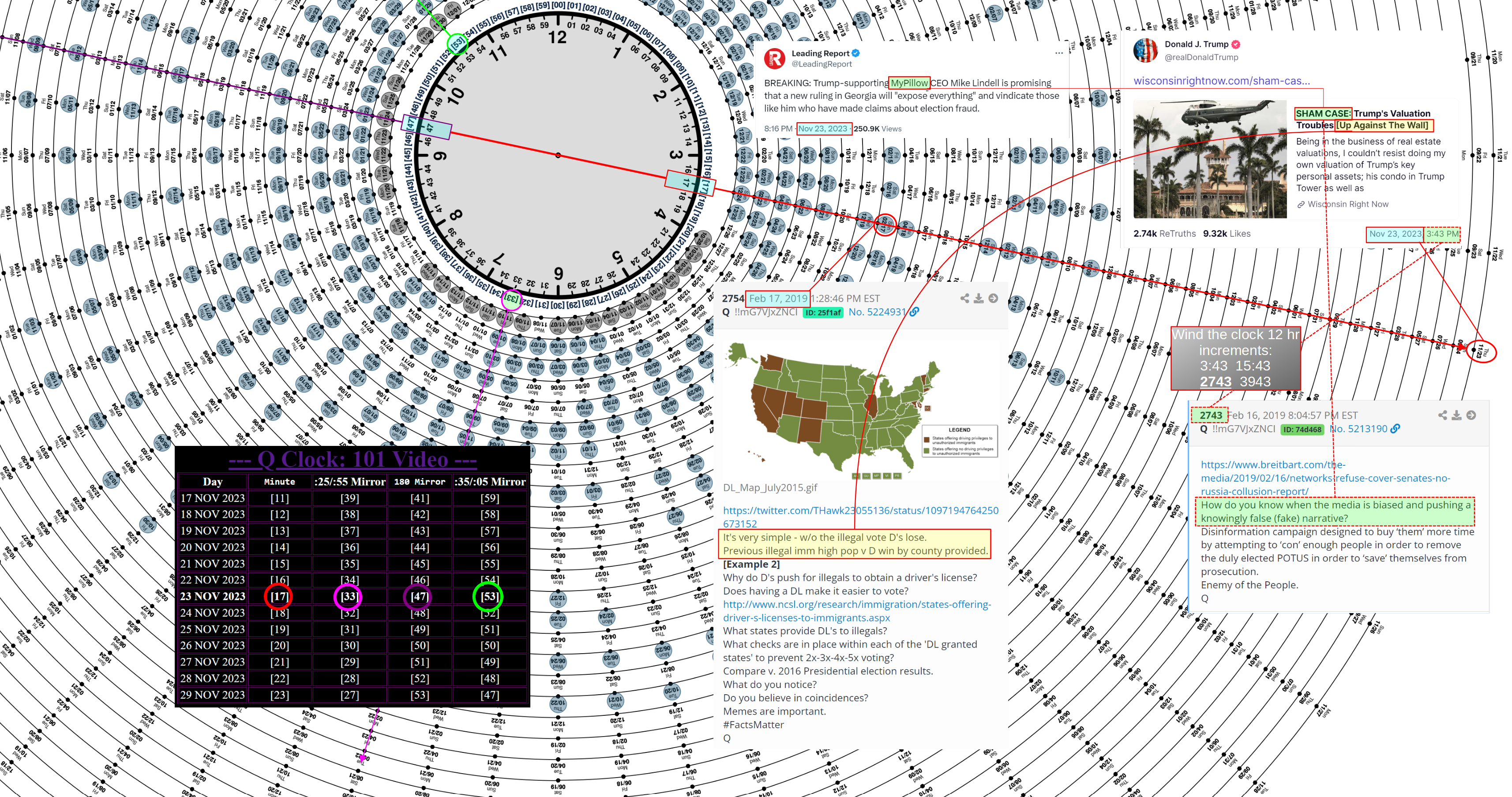This screenshot has width=1512, height=797.
Task: Open the Leading Report profile avatar
Action: pyautogui.click(x=774, y=58)
